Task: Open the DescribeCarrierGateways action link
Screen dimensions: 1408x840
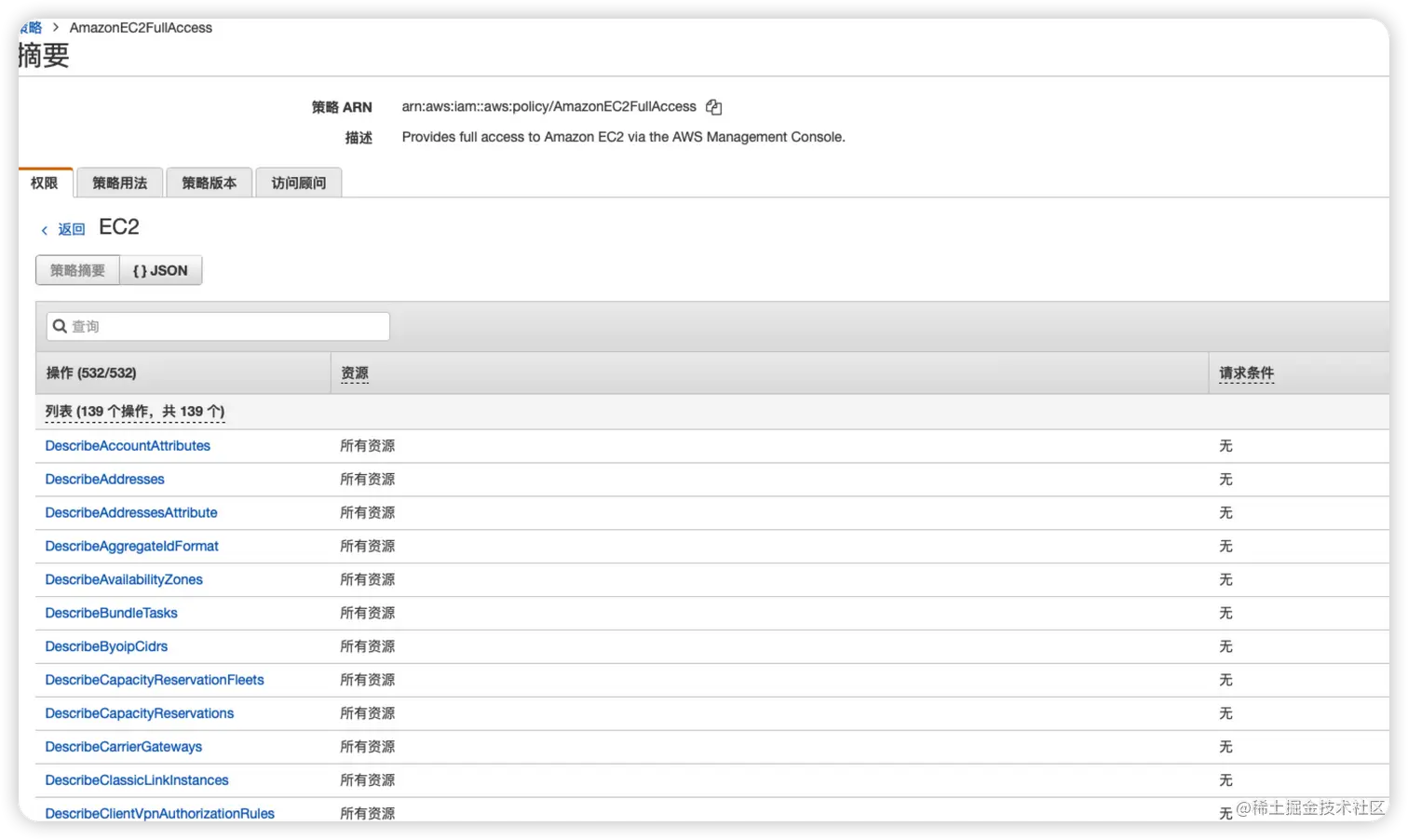Action: pos(124,748)
